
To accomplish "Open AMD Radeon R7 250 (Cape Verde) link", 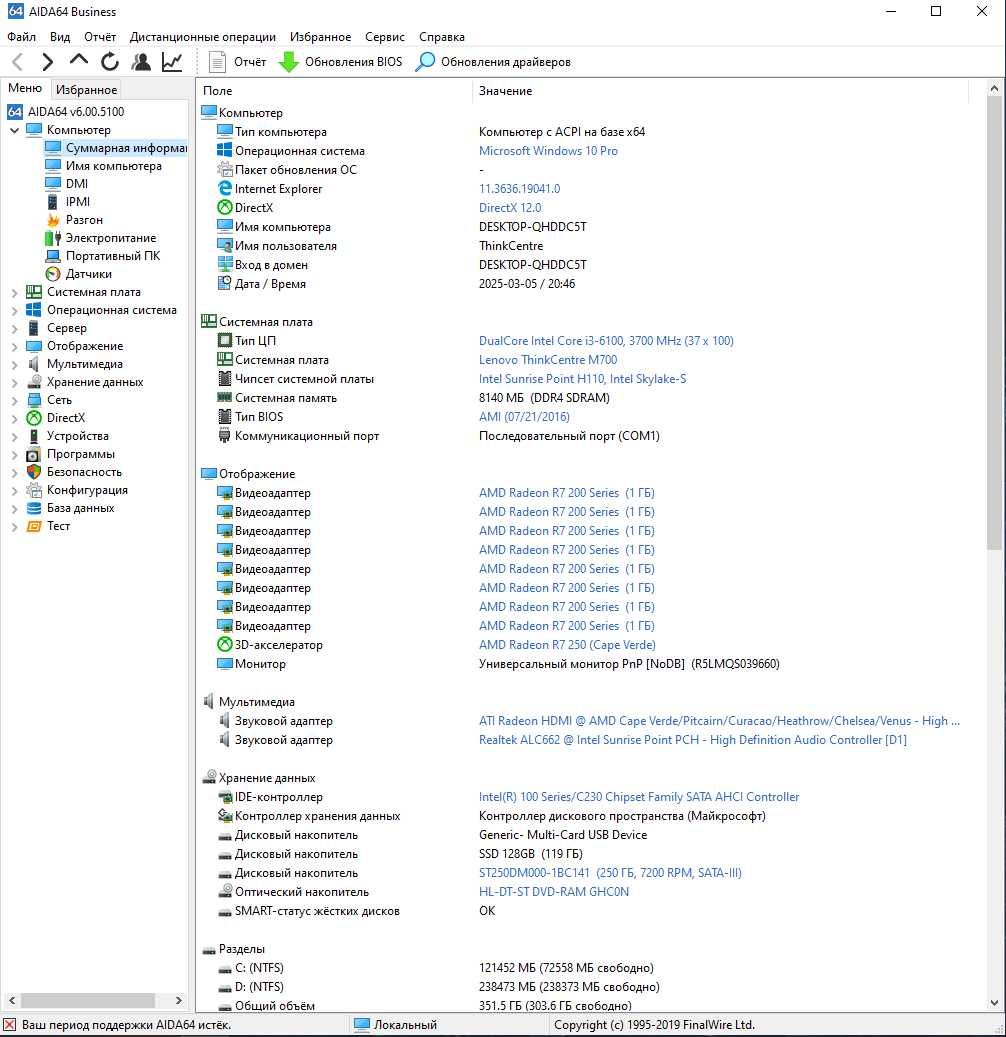I will tap(567, 645).
